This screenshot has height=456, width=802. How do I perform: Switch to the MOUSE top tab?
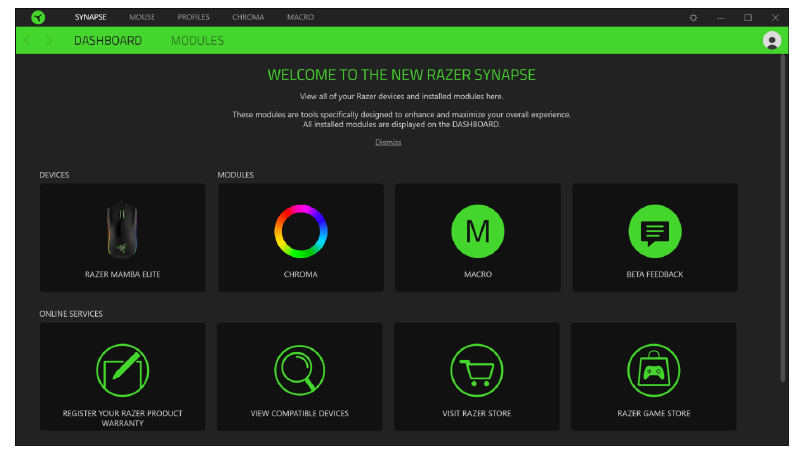(x=142, y=17)
